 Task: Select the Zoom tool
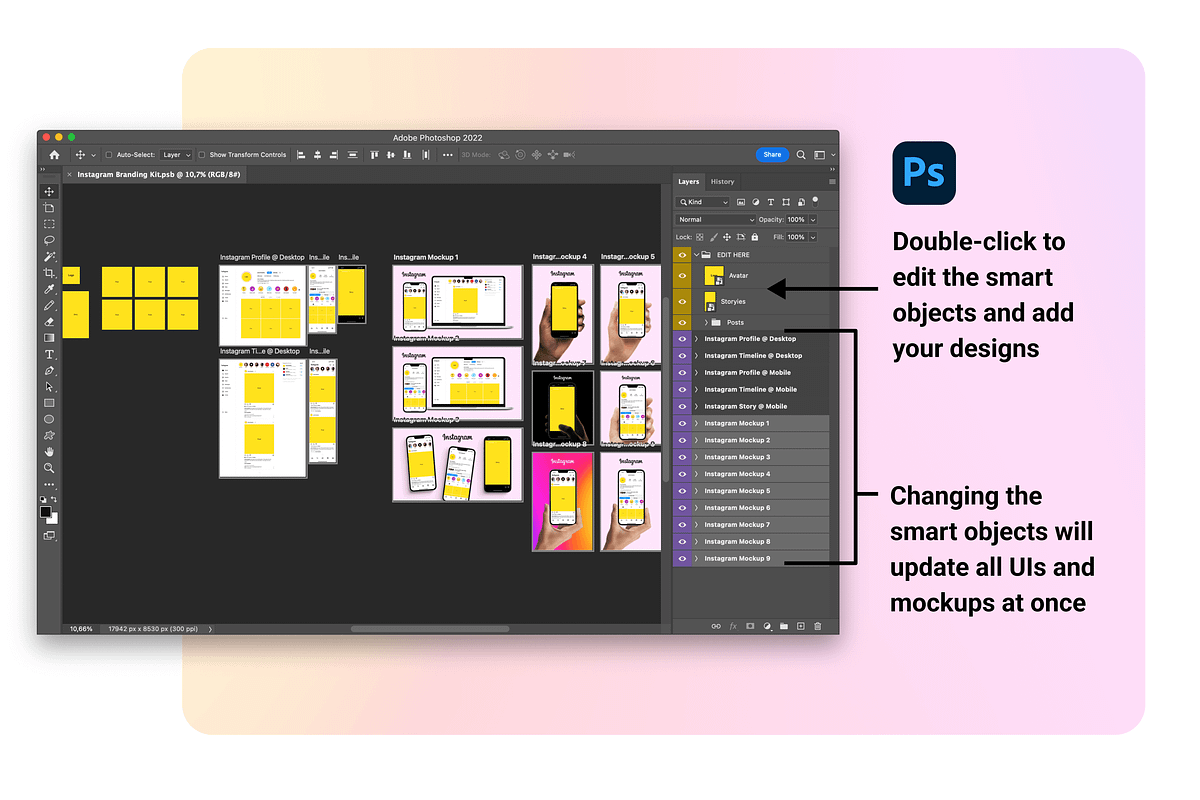(49, 468)
